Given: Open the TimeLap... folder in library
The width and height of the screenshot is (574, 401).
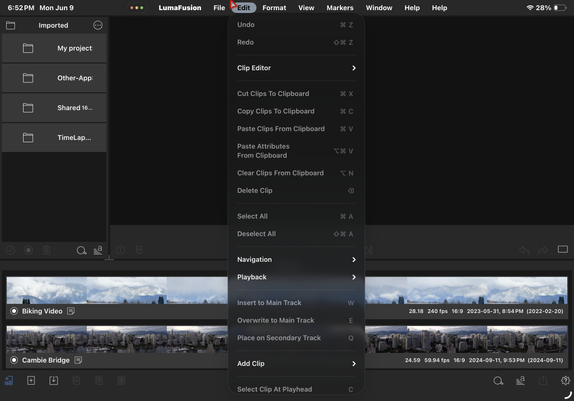Looking at the screenshot, I should tap(54, 138).
